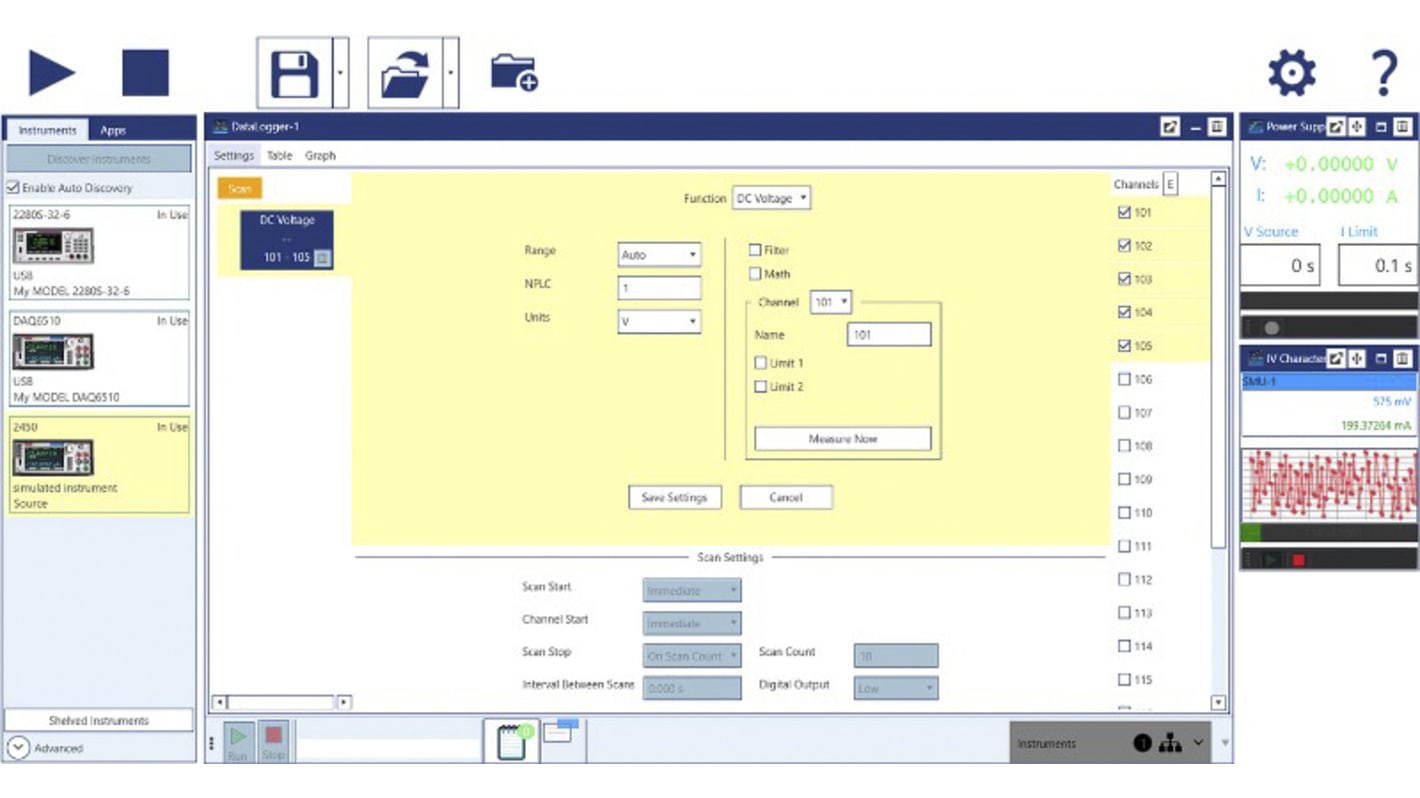Open the Range dropdown set to Auto
Viewport: 1420px width, 798px height.
[659, 255]
